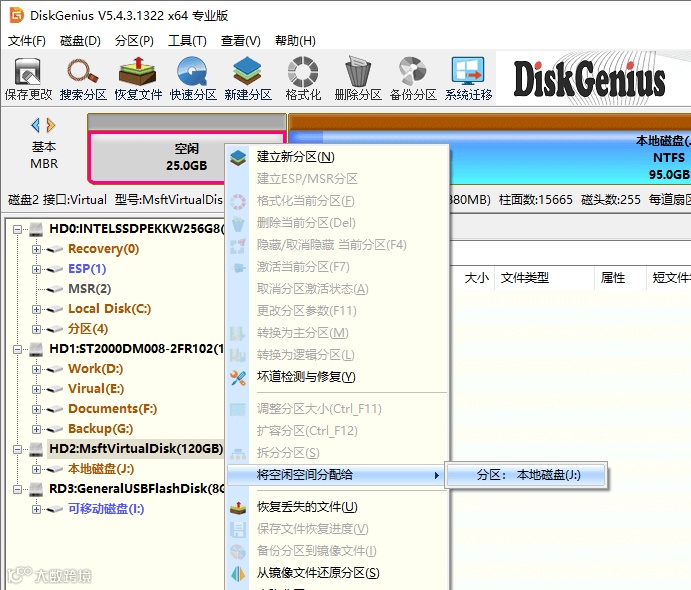The width and height of the screenshot is (691, 590).
Task: Click the 搜索分区 magnifier icon
Action: pyautogui.click(x=83, y=71)
